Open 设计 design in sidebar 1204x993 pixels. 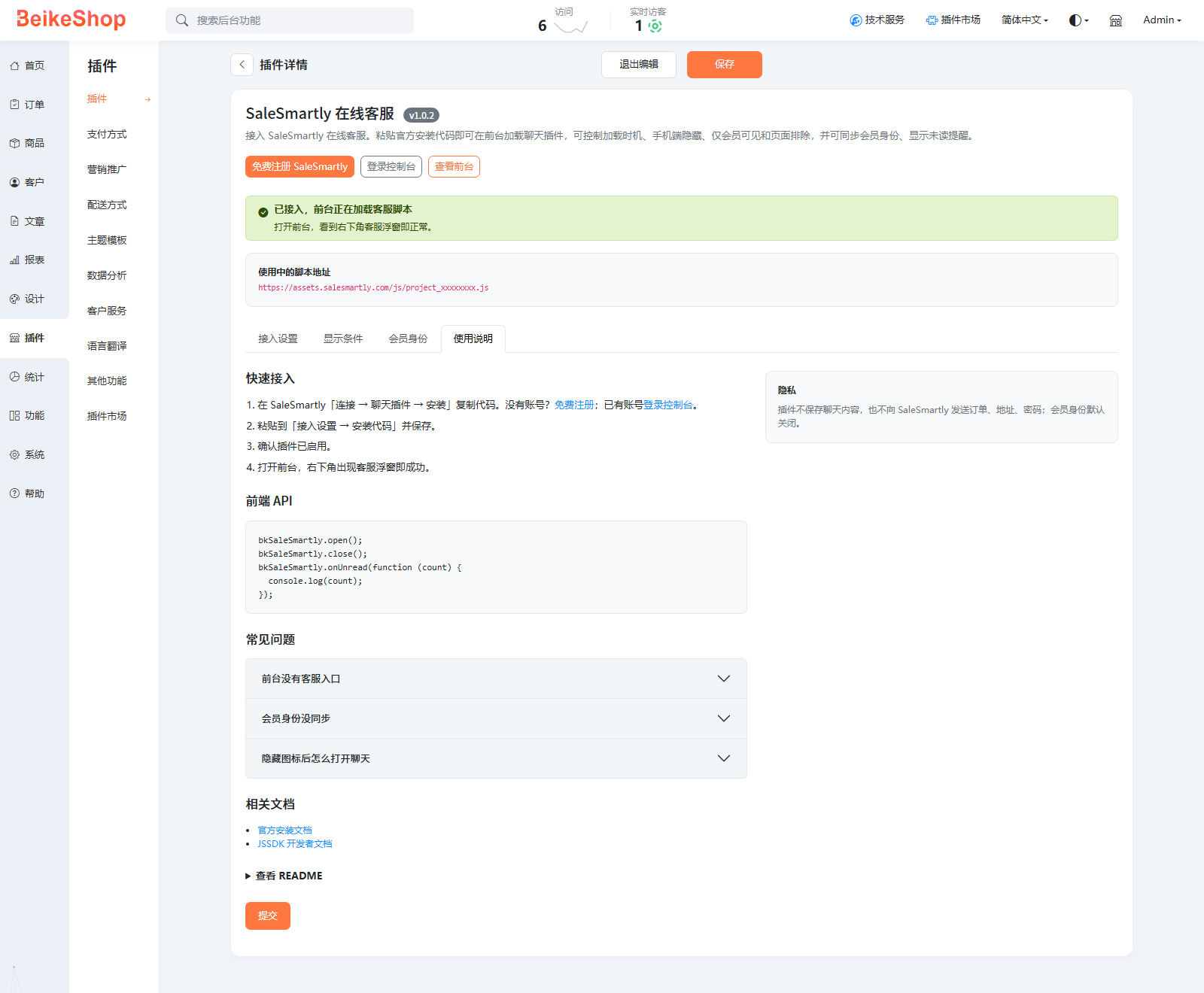coord(27,299)
